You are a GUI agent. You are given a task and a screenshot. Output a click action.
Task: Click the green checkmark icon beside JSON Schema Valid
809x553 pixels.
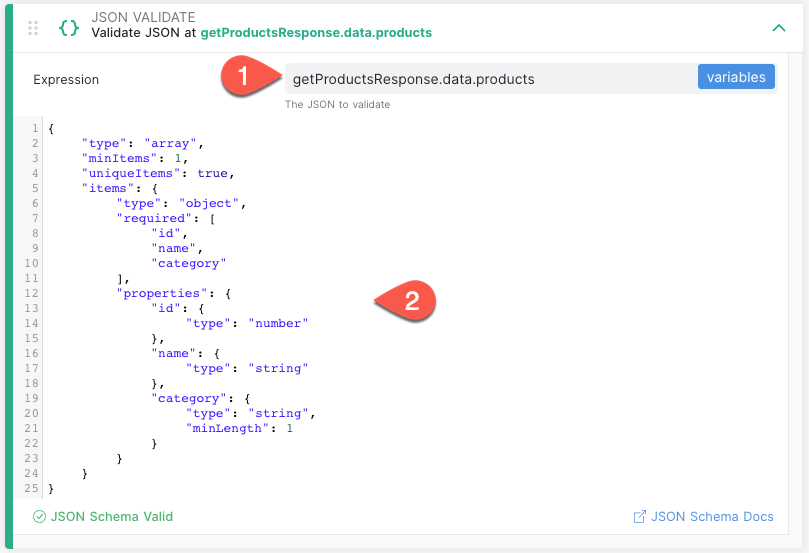point(39,516)
